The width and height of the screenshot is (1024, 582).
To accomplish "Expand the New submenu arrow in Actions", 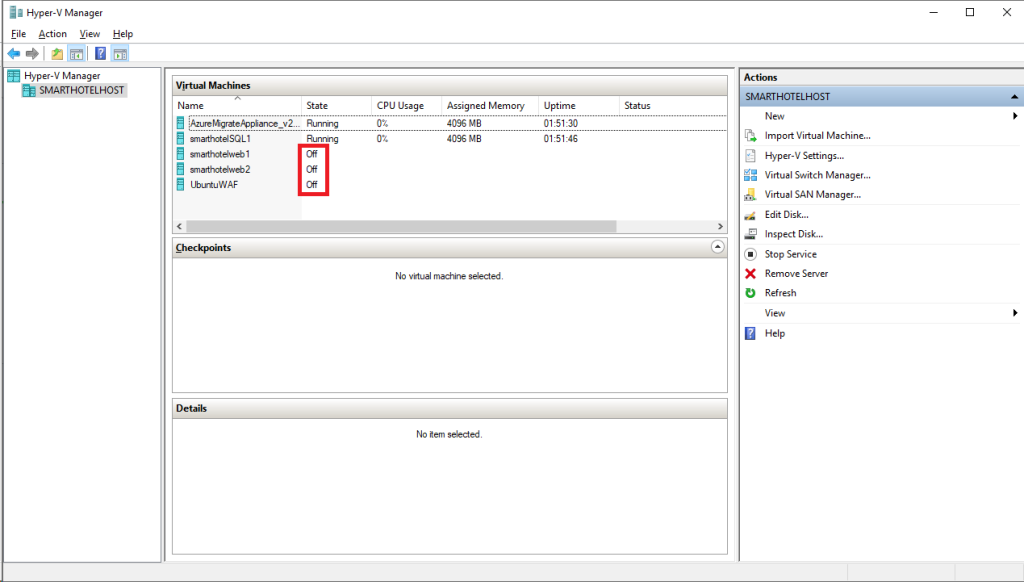I will (1015, 116).
